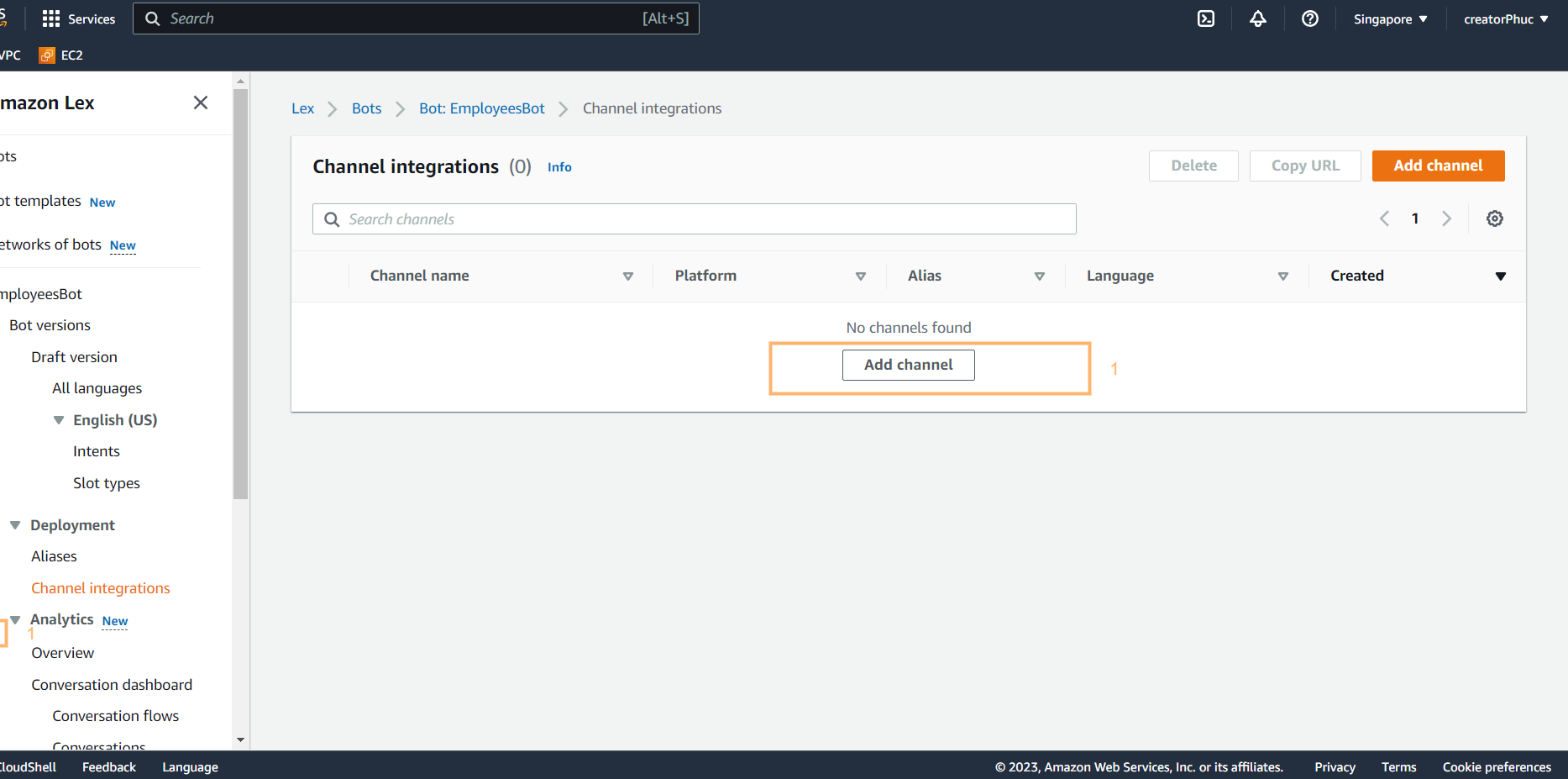The image size is (1568, 779).
Task: Focus the top Search box
Action: point(416,18)
